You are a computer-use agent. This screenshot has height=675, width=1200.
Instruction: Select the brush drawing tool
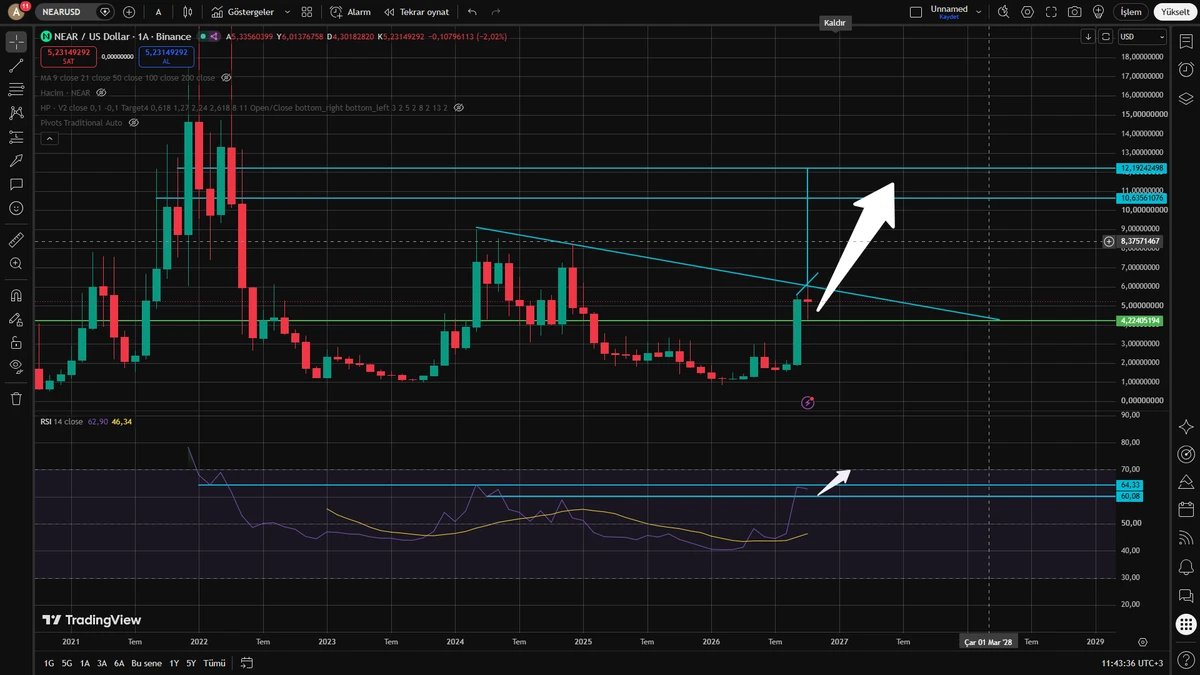pyautogui.click(x=16, y=161)
